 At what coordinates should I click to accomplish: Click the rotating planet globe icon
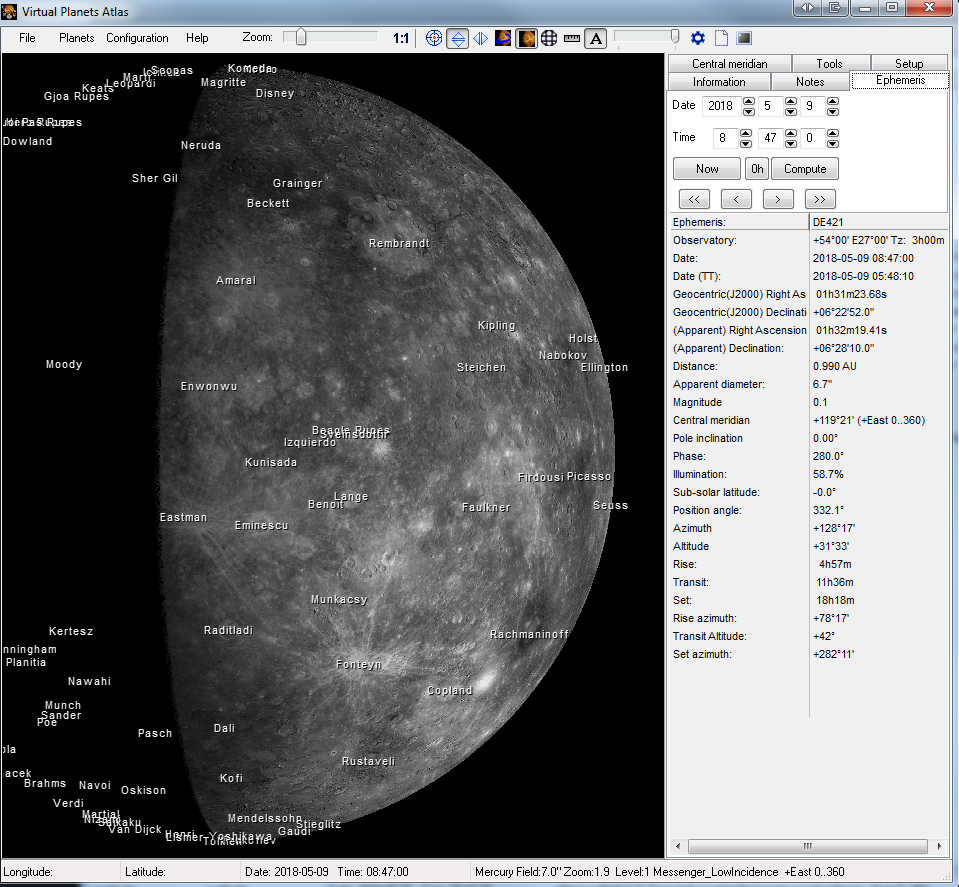(504, 38)
